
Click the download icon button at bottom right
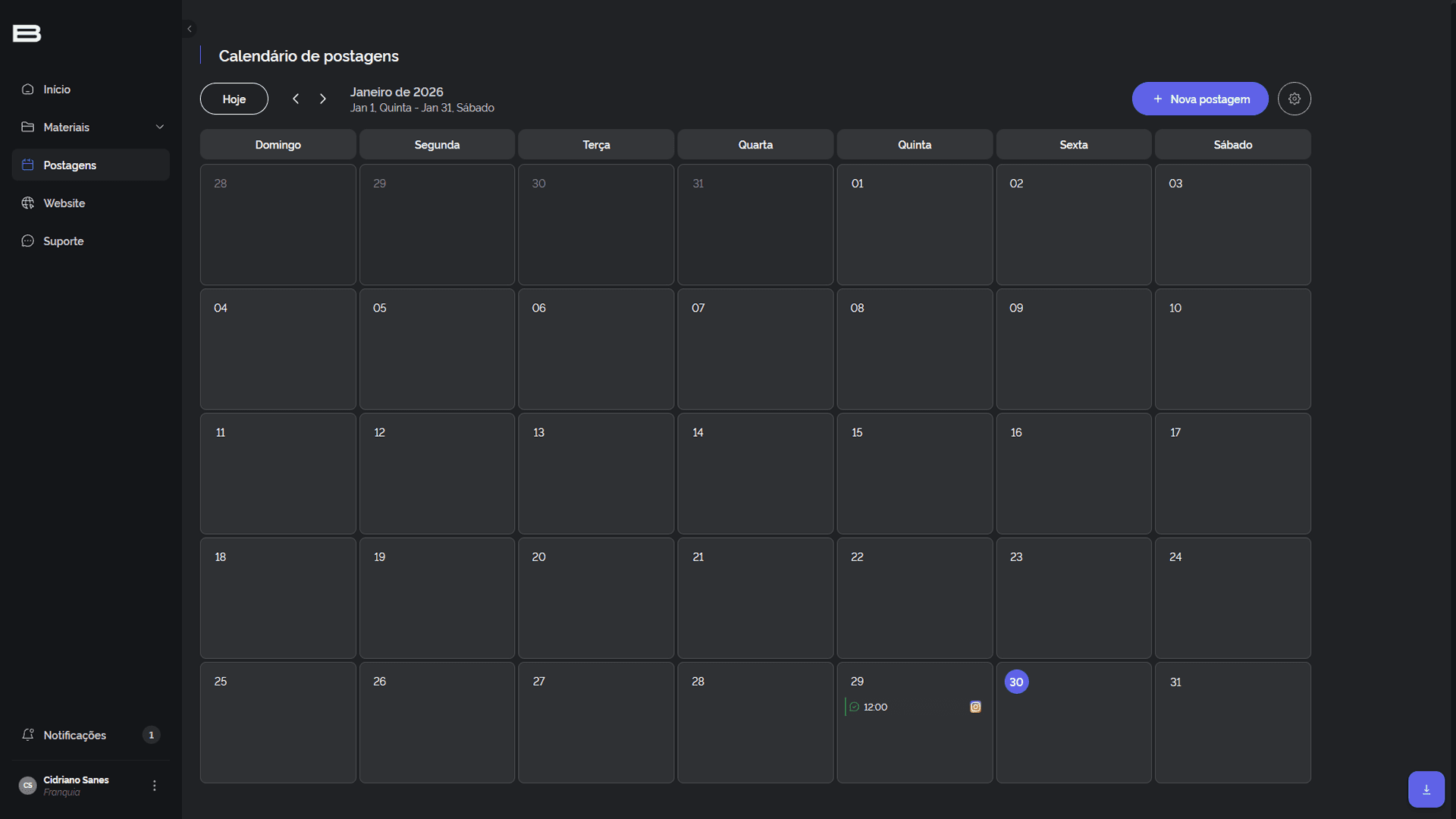1426,789
